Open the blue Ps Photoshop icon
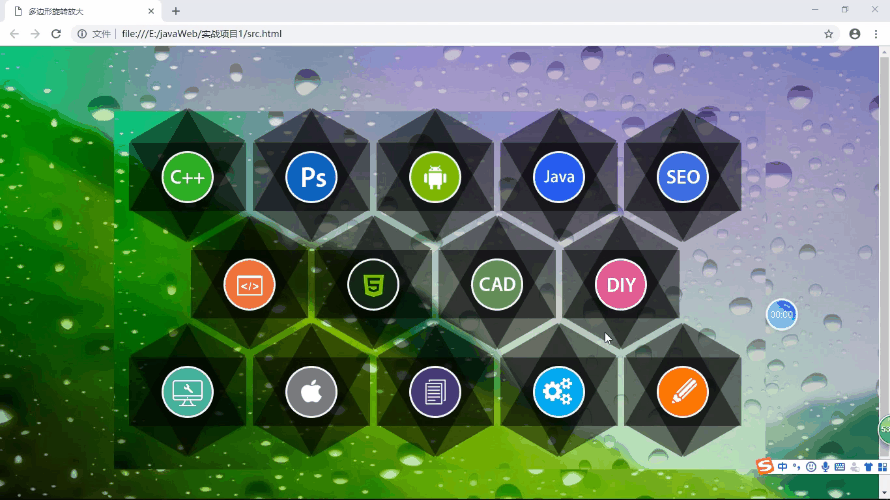This screenshot has height=500, width=890. (311, 177)
